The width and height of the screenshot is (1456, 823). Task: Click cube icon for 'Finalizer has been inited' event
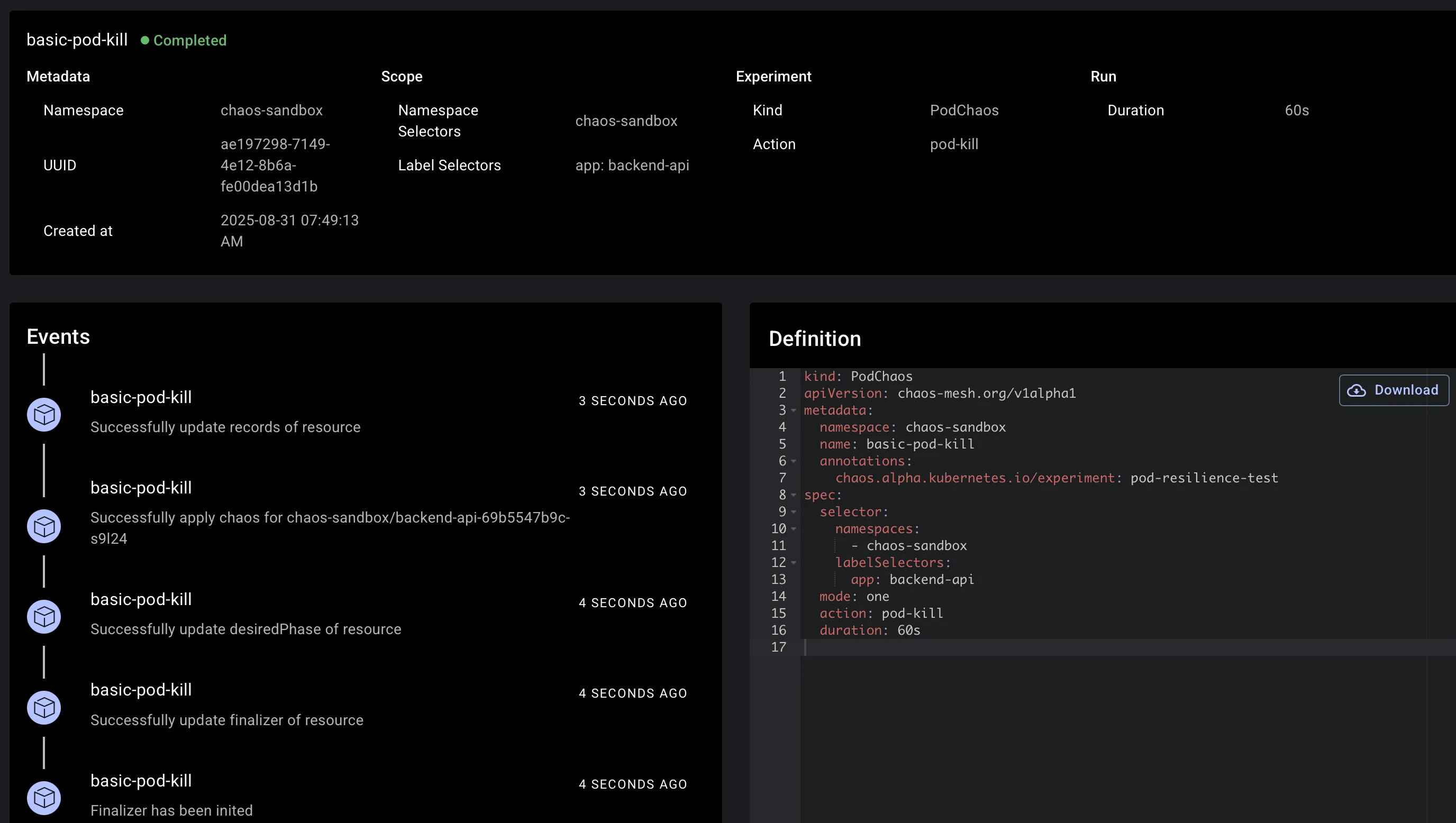[x=44, y=798]
